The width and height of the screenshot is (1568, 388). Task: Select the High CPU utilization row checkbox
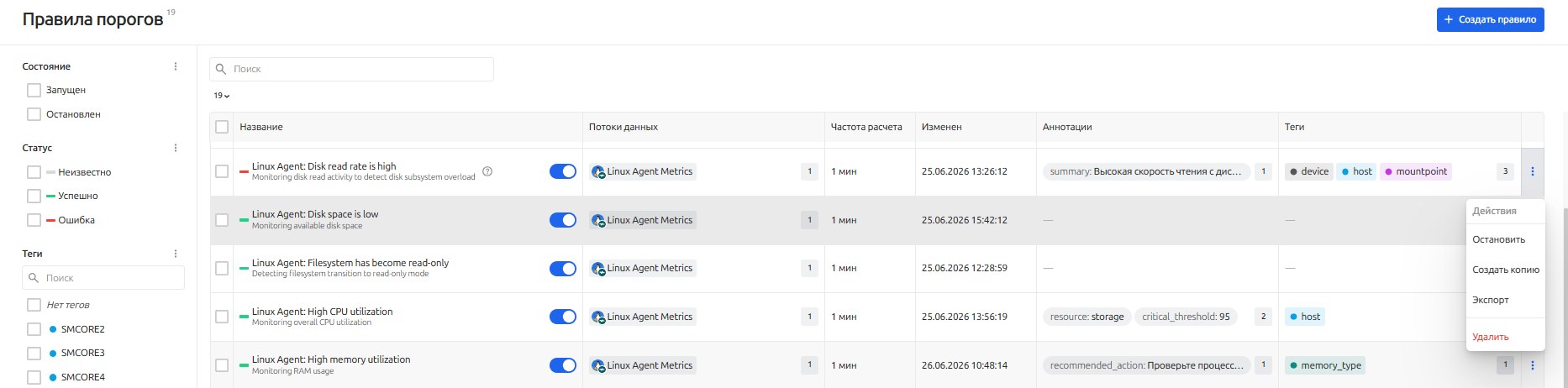pos(222,317)
